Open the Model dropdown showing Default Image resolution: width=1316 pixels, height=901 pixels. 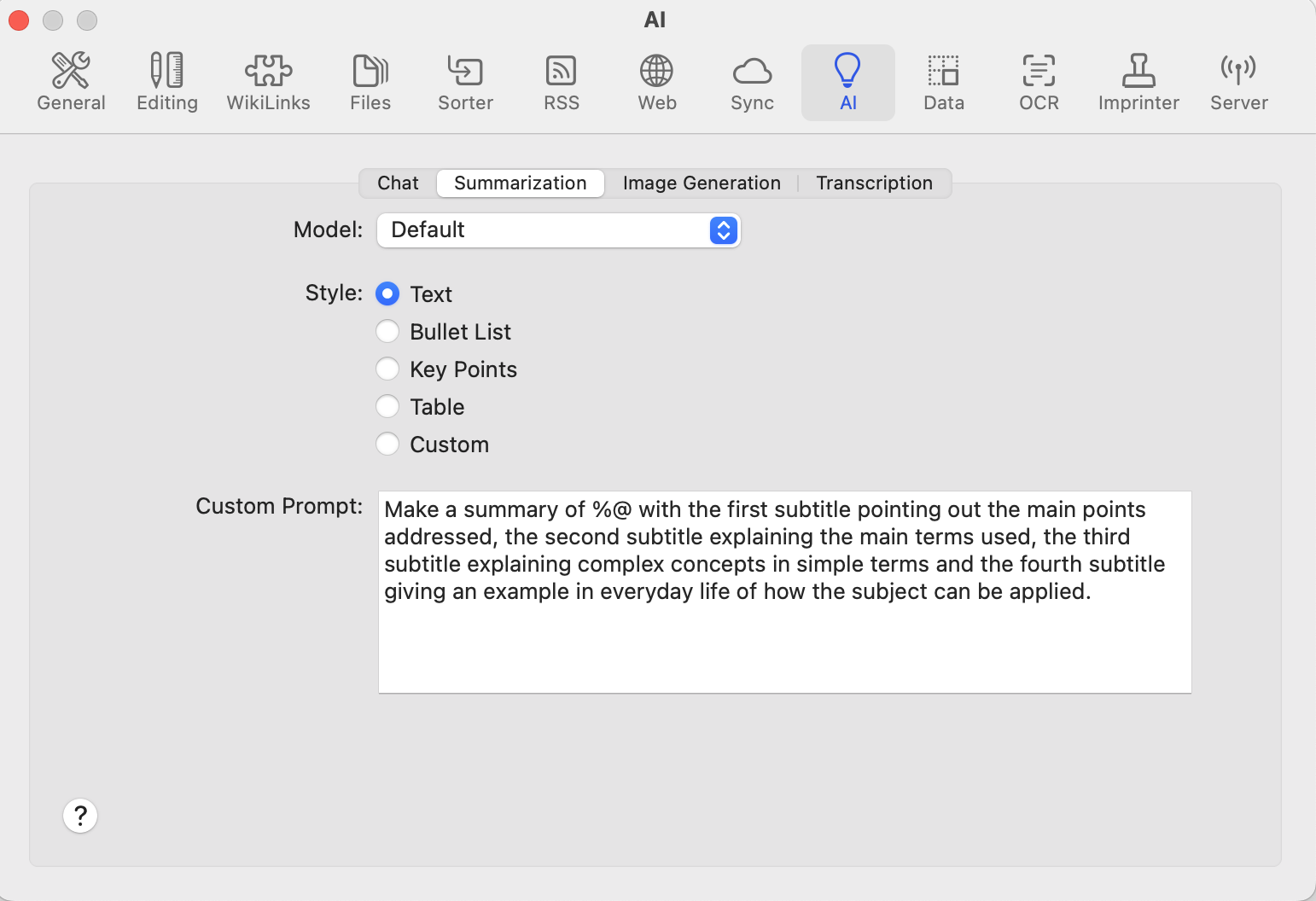[559, 230]
